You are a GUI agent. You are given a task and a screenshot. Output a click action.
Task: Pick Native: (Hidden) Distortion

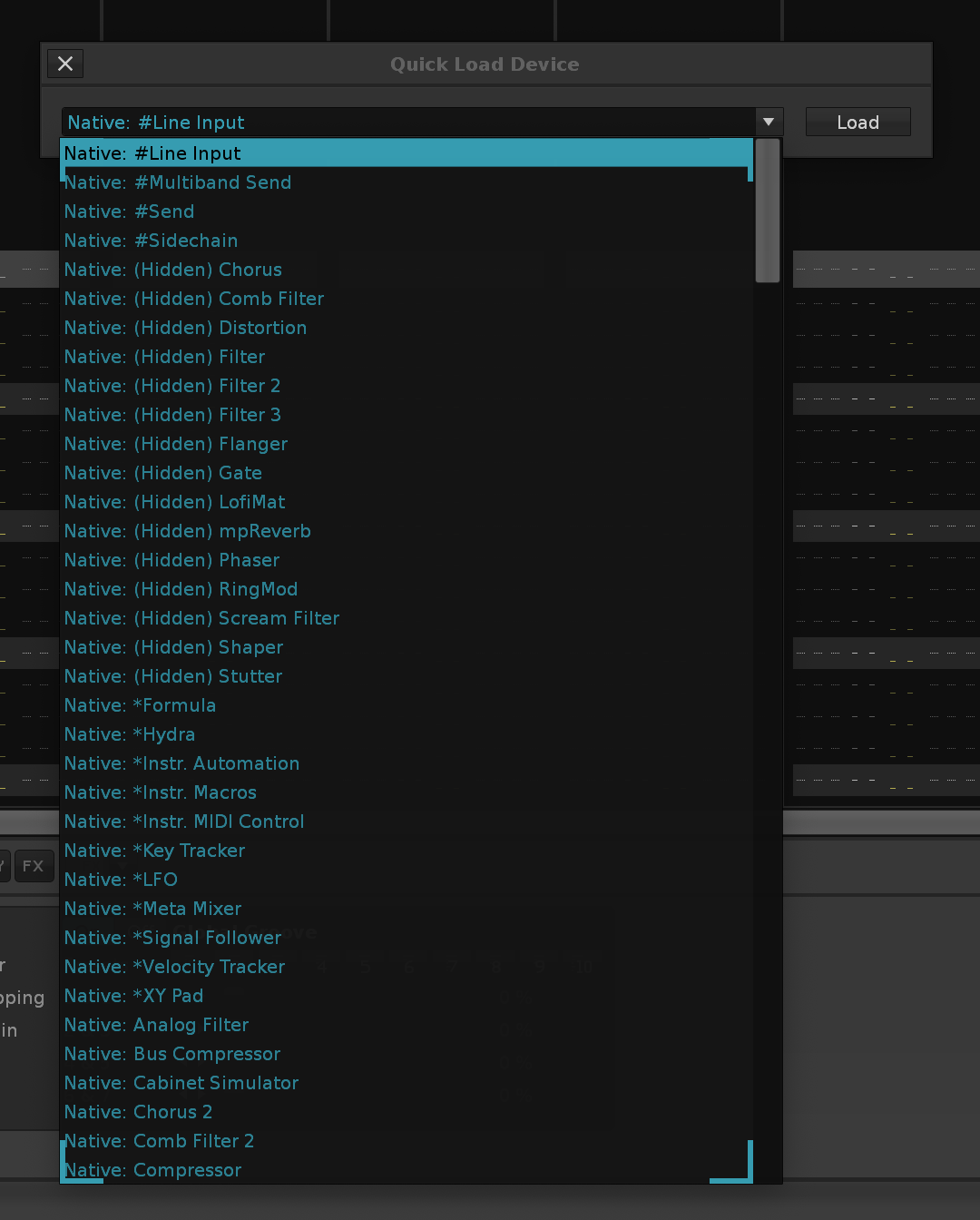185,328
